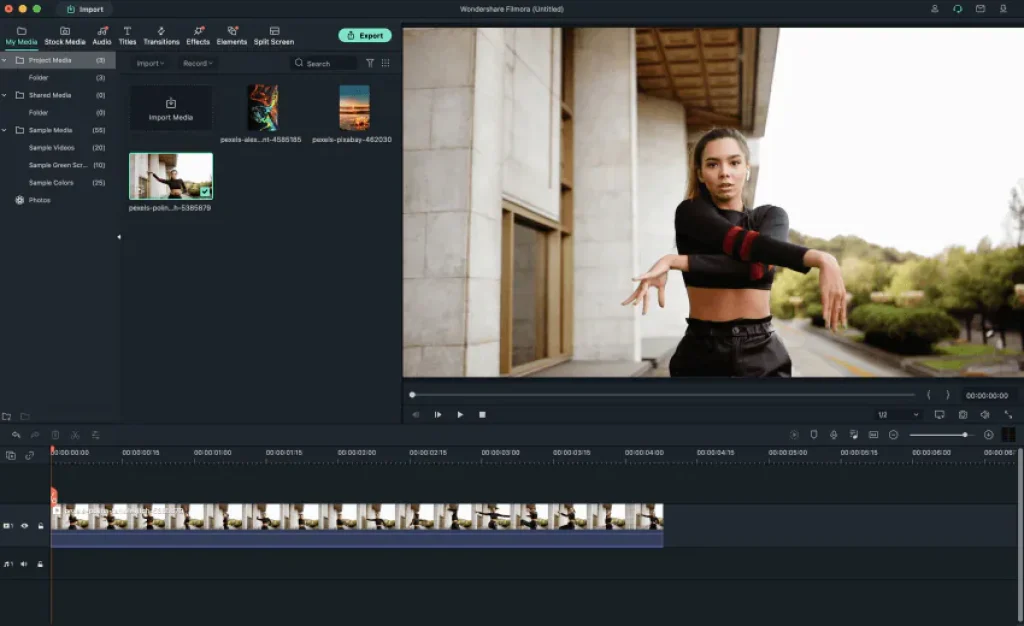This screenshot has height=626, width=1024.
Task: Toggle the grid view icon in media panel
Action: pos(385,63)
